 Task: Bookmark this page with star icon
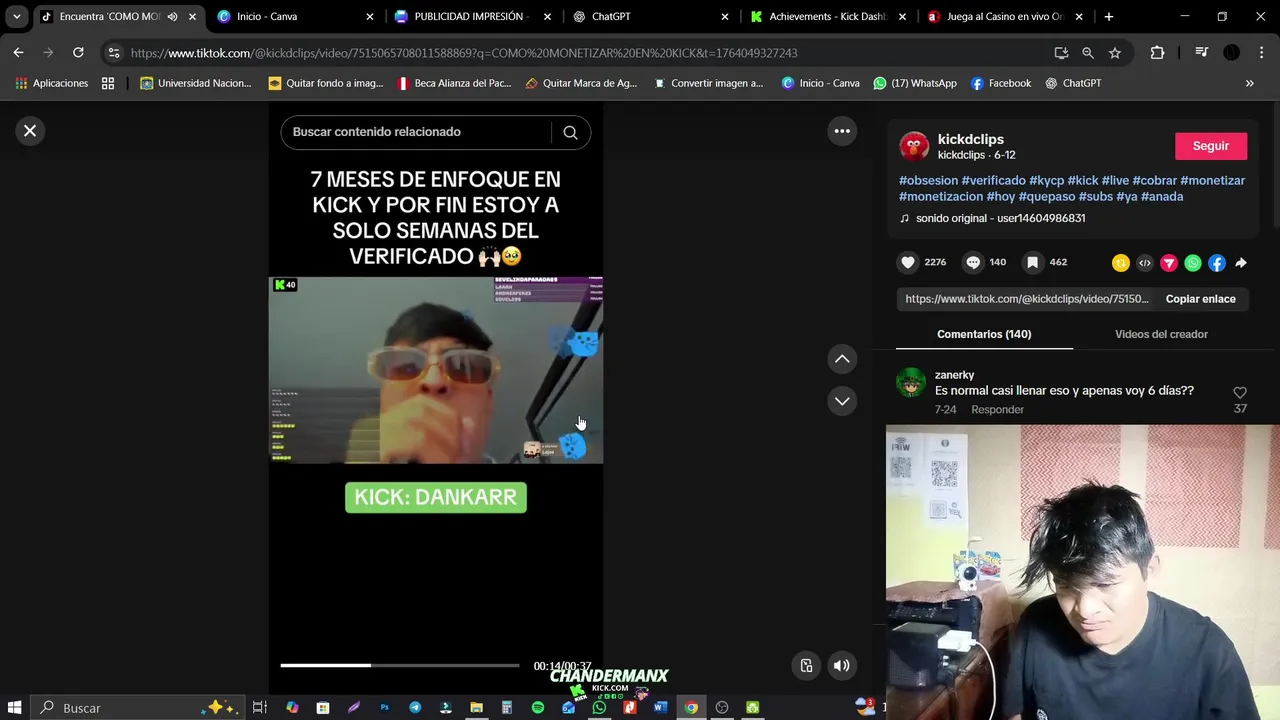(x=1115, y=53)
